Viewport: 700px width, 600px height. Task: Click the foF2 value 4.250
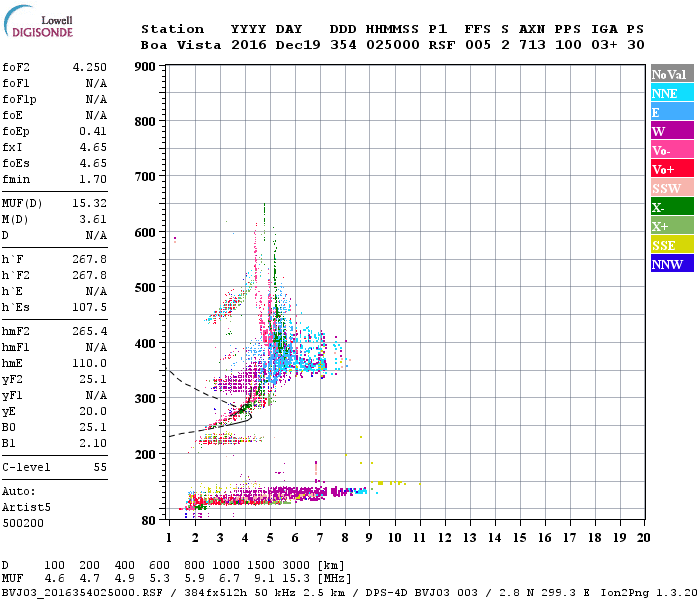coord(90,67)
